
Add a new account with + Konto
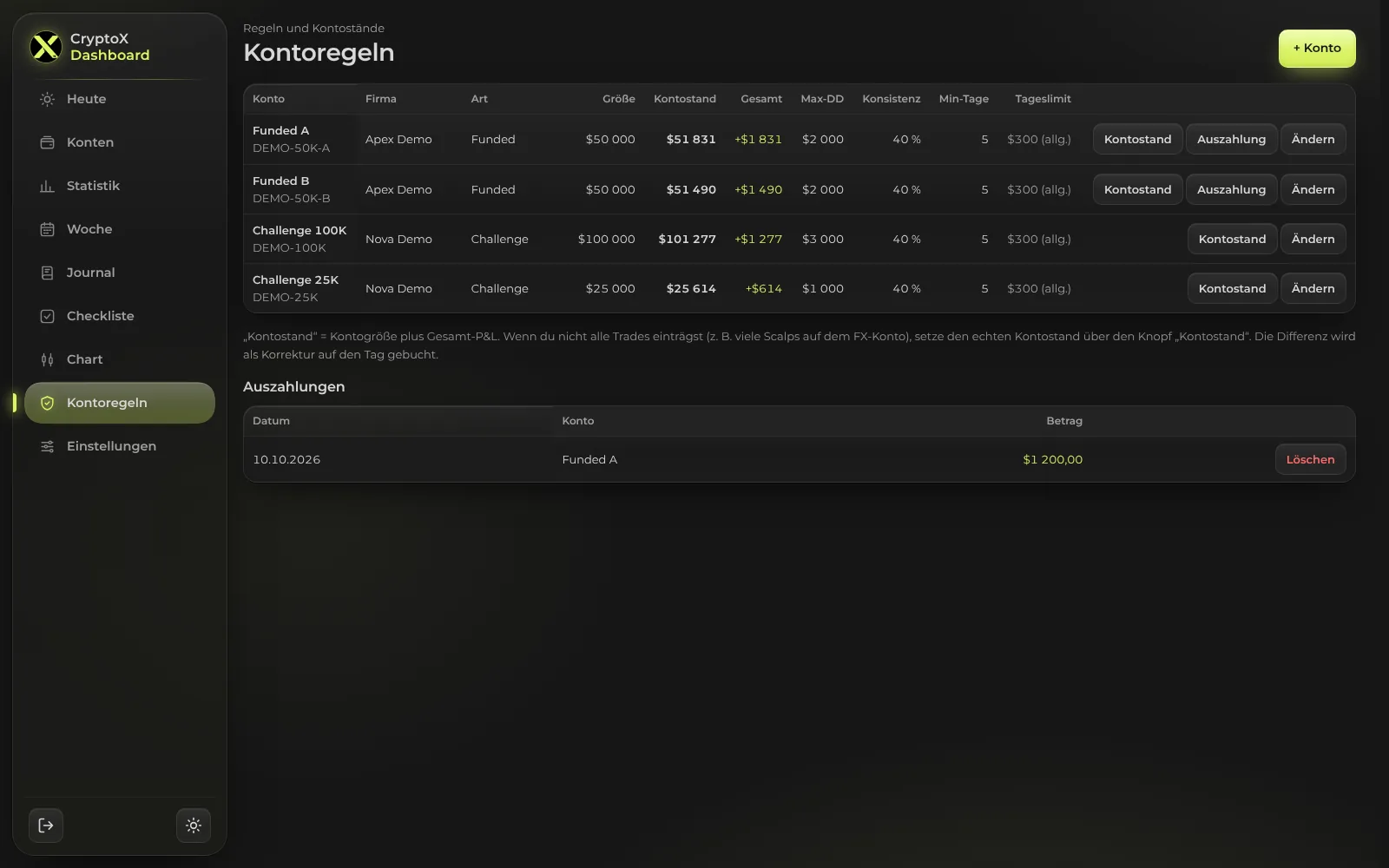[1317, 49]
